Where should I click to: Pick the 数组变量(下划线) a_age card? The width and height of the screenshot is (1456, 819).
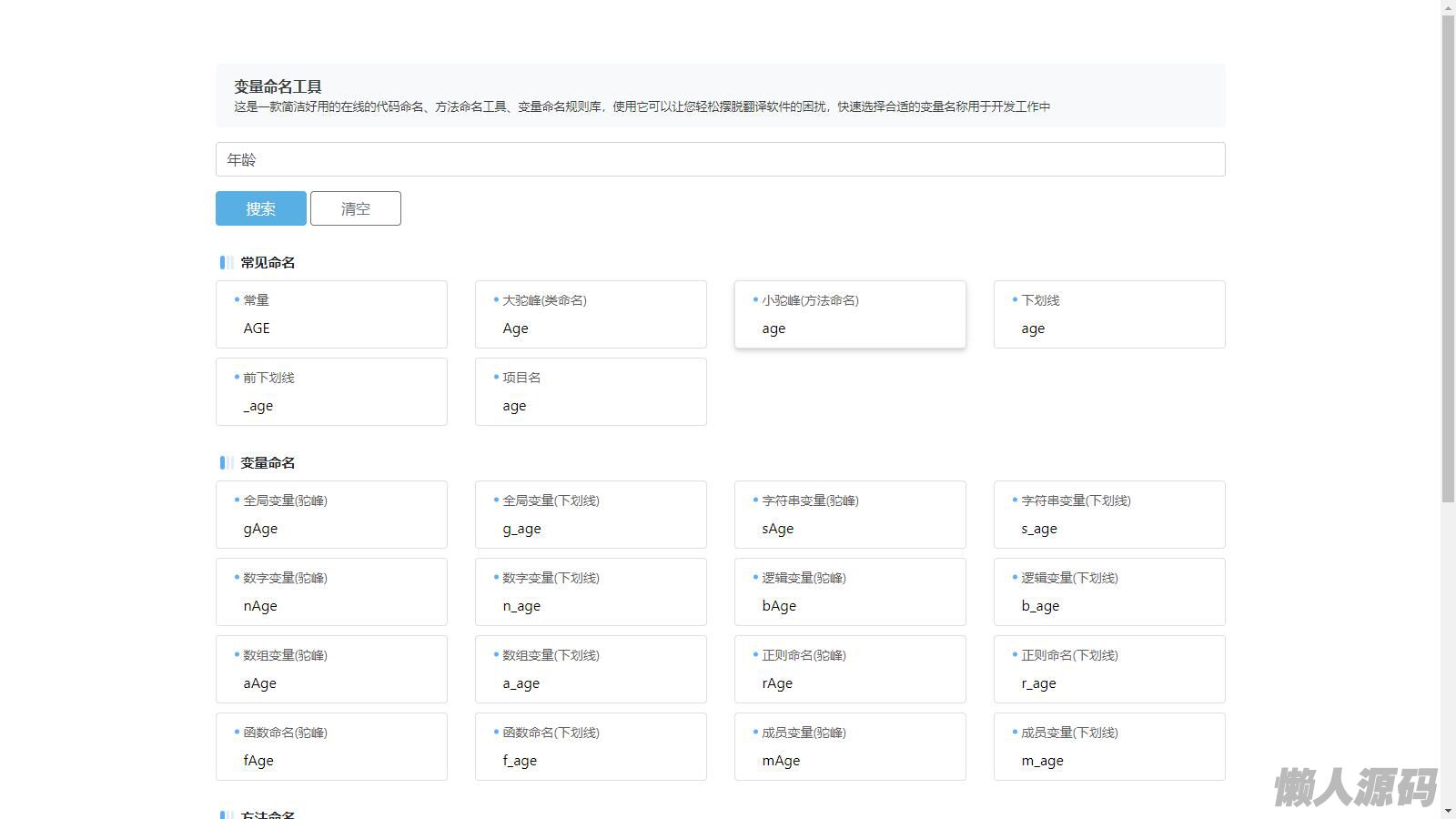point(591,670)
